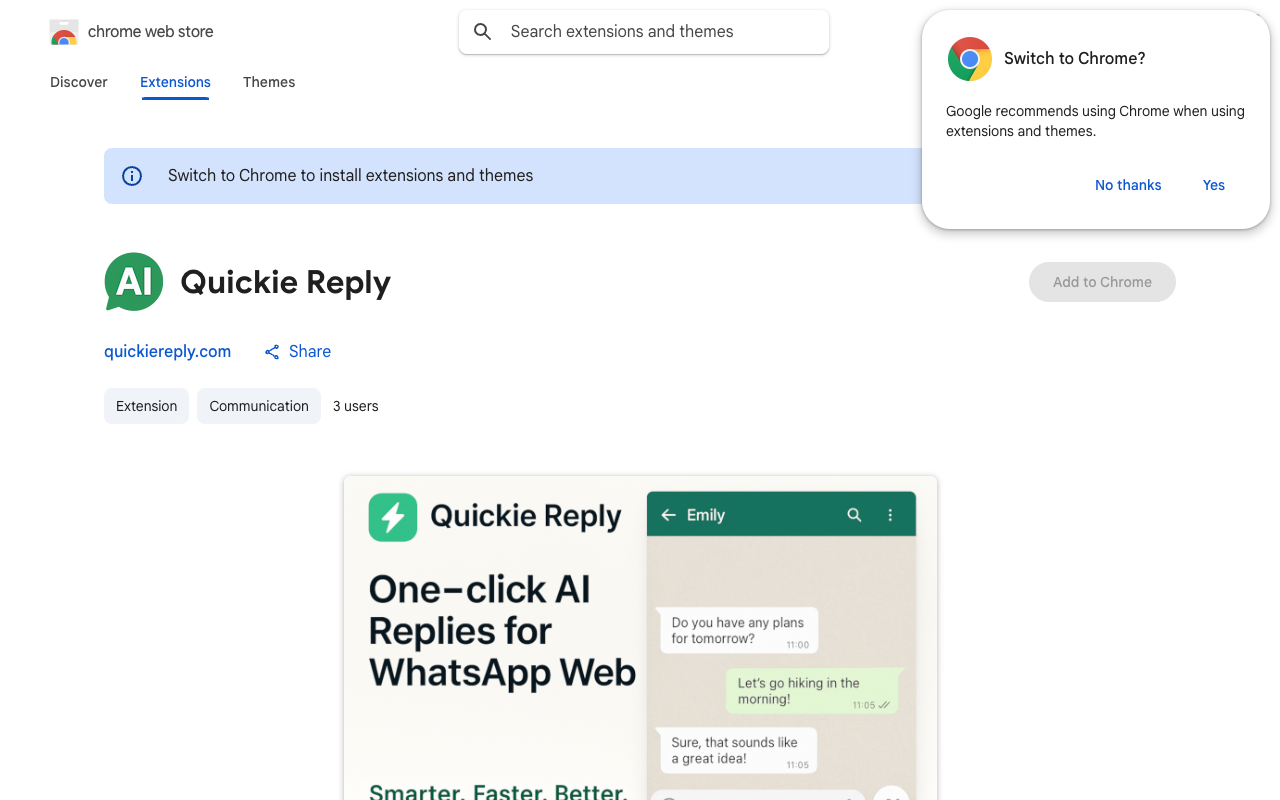Switch to the Discover tab
The image size is (1280, 800).
(x=78, y=82)
